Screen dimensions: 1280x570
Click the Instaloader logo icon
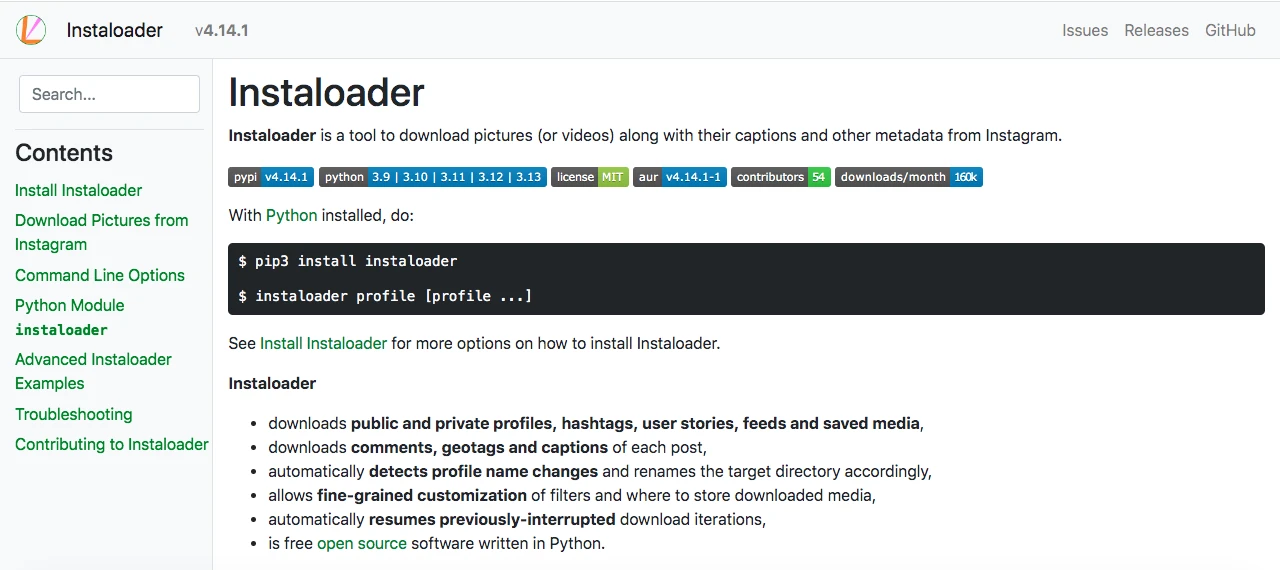tap(32, 30)
